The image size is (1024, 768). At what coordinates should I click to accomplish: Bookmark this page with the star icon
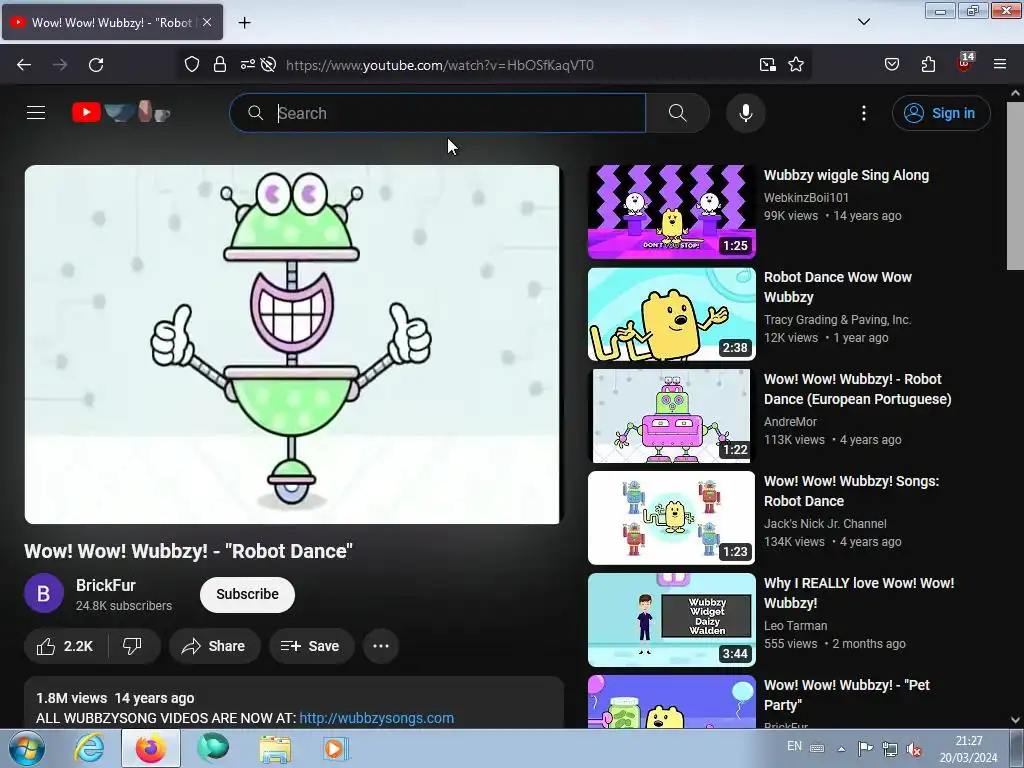pyautogui.click(x=795, y=64)
